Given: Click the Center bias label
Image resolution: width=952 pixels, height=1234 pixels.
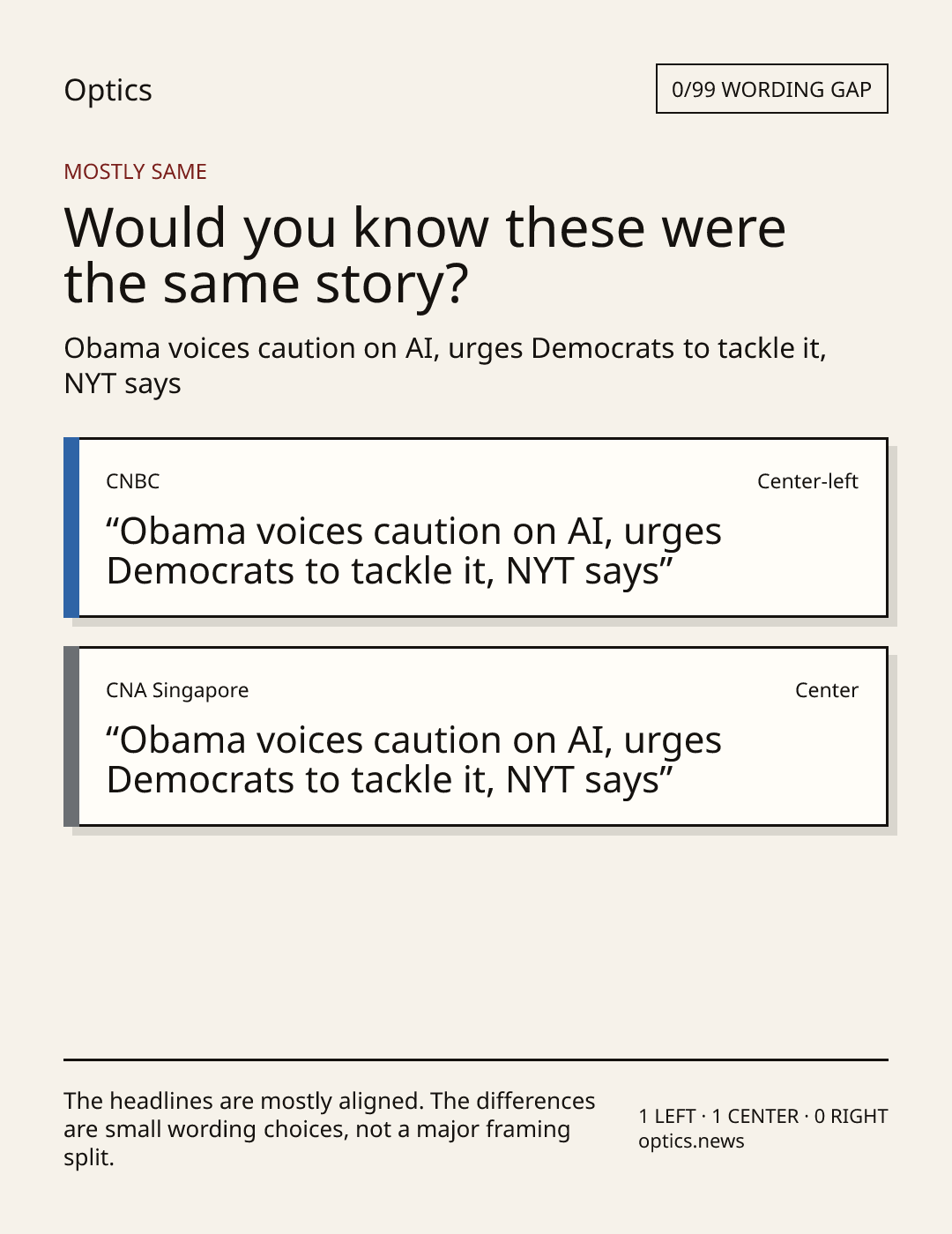Looking at the screenshot, I should pos(827,690).
